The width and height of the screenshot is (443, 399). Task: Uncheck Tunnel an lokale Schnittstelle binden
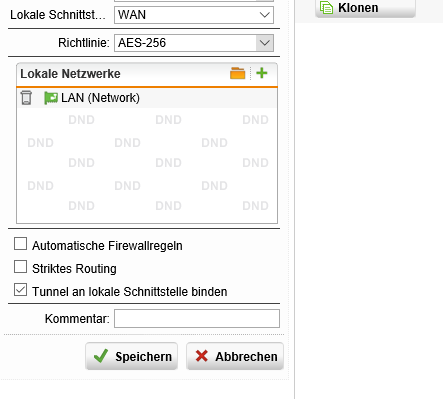pos(20,290)
